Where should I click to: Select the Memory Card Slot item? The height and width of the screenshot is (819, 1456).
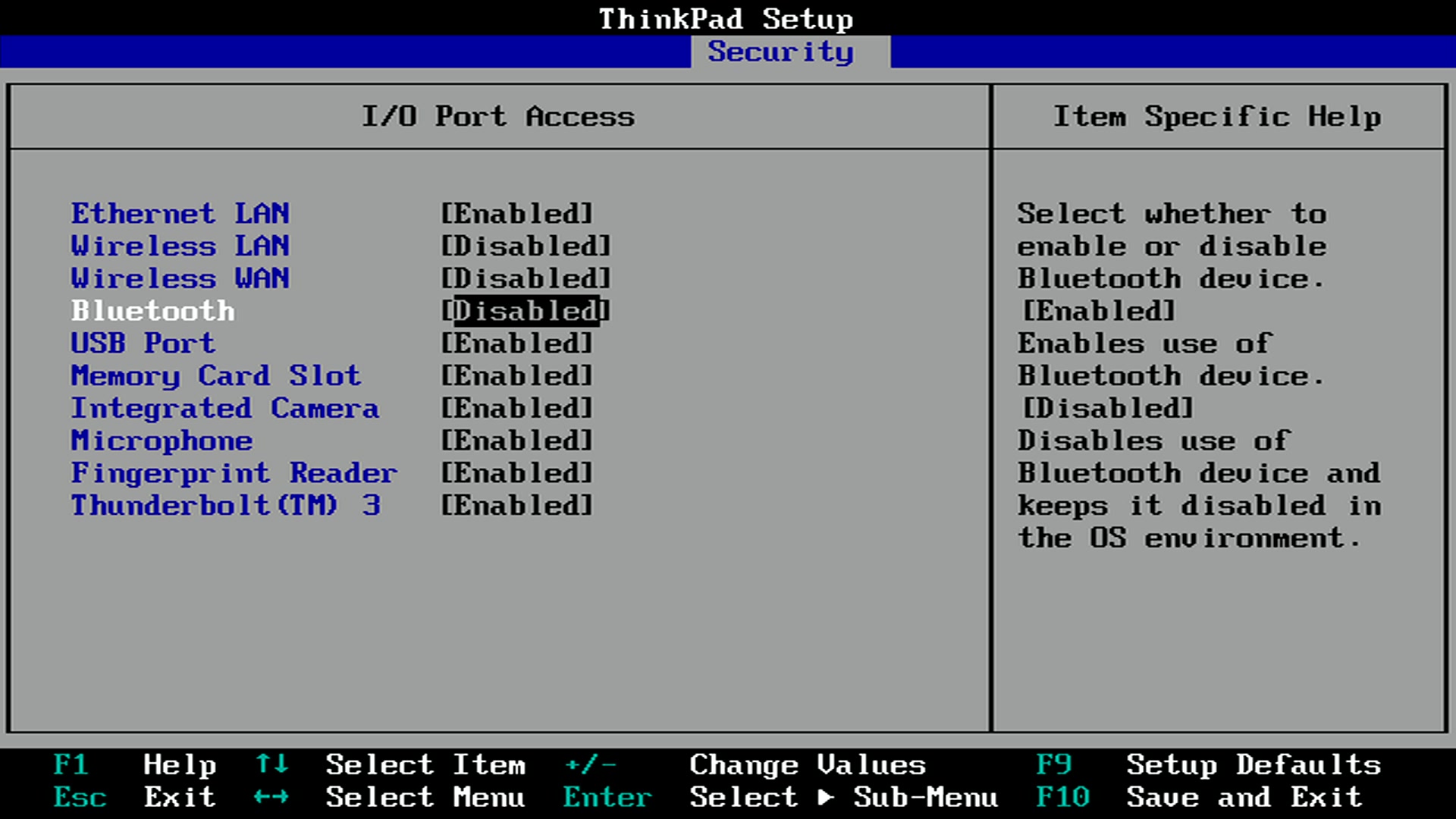pyautogui.click(x=216, y=376)
